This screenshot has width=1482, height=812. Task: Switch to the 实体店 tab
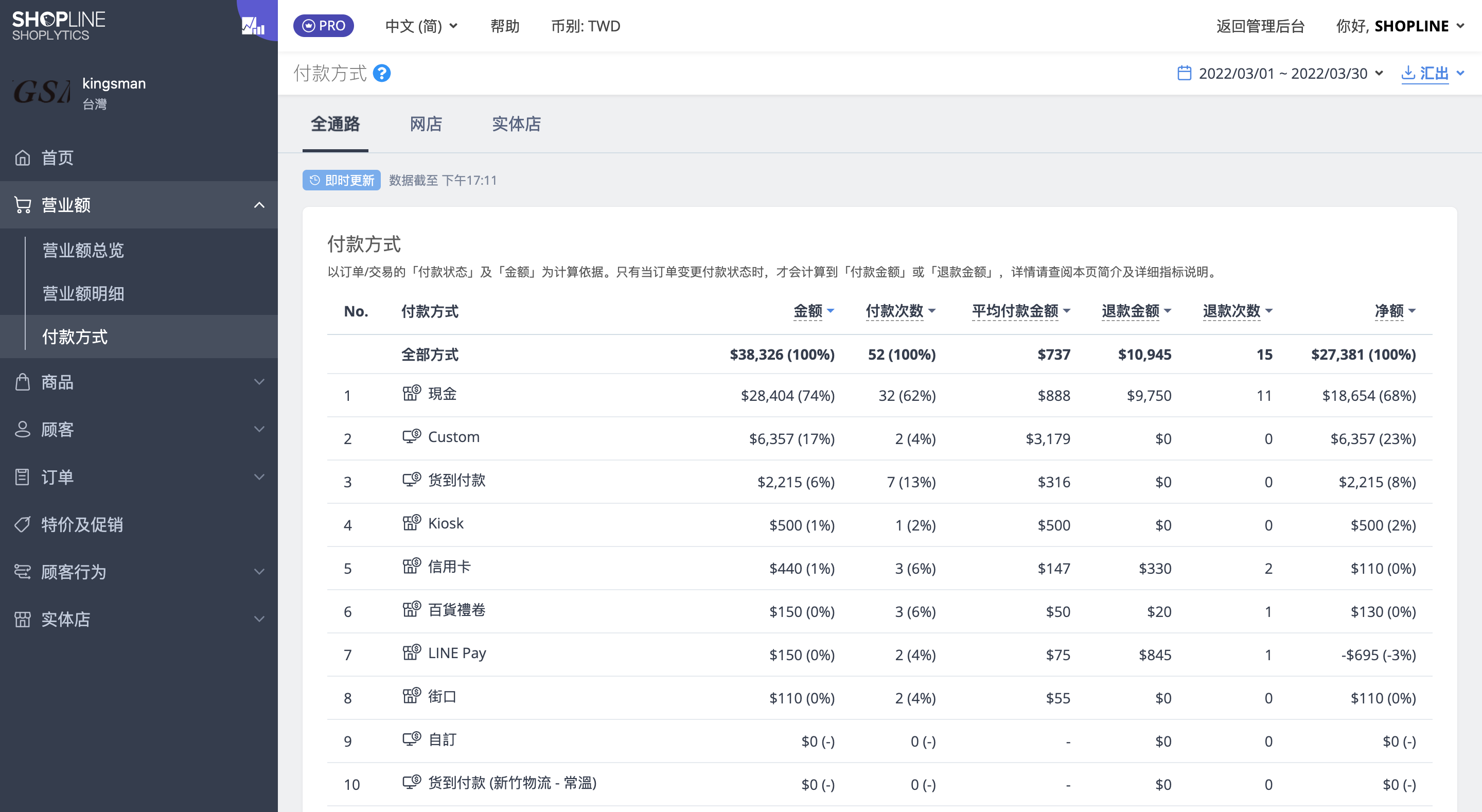tap(516, 123)
